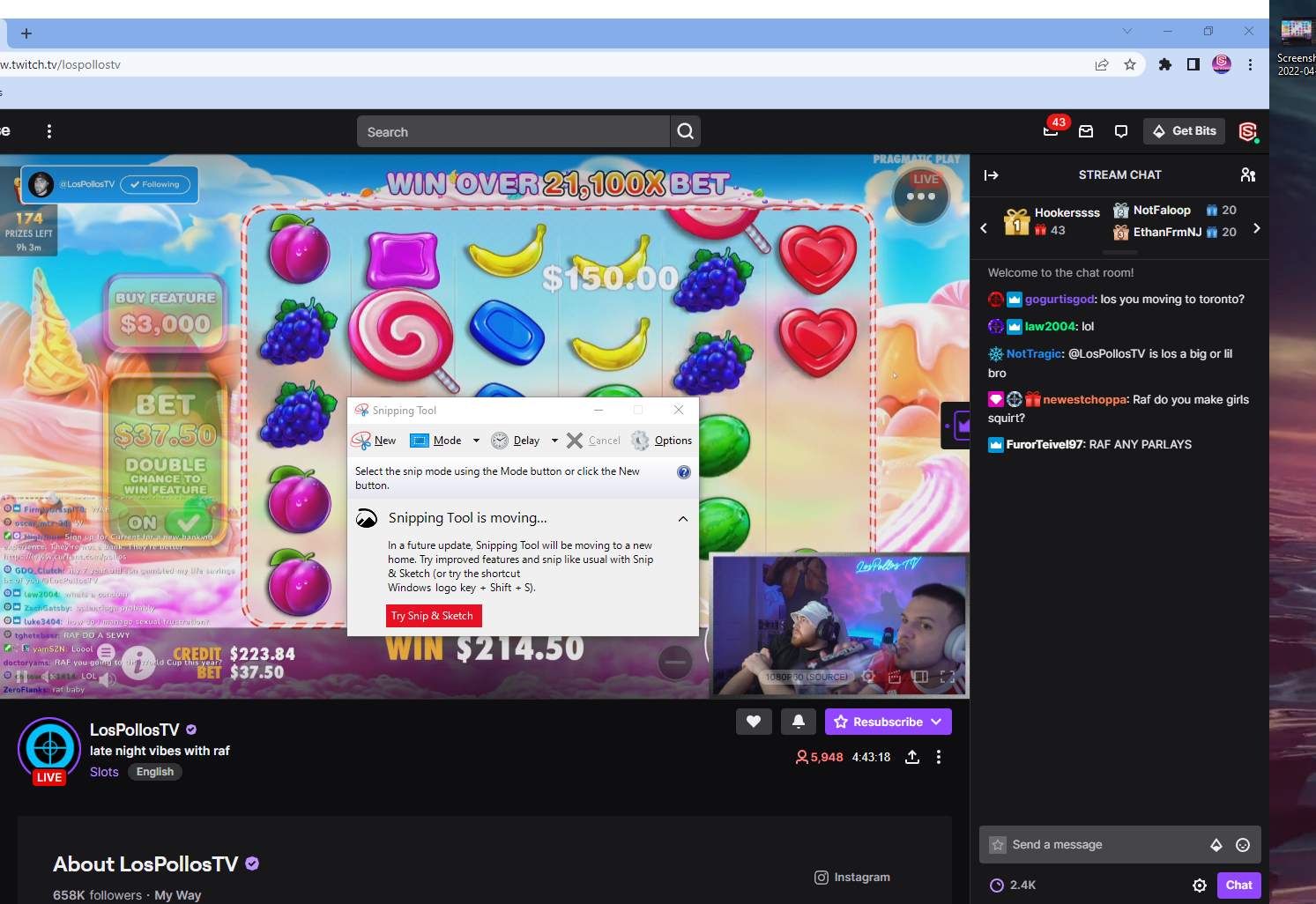The width and height of the screenshot is (1316, 904).
Task: Toggle stream notifications bell
Action: click(x=799, y=722)
